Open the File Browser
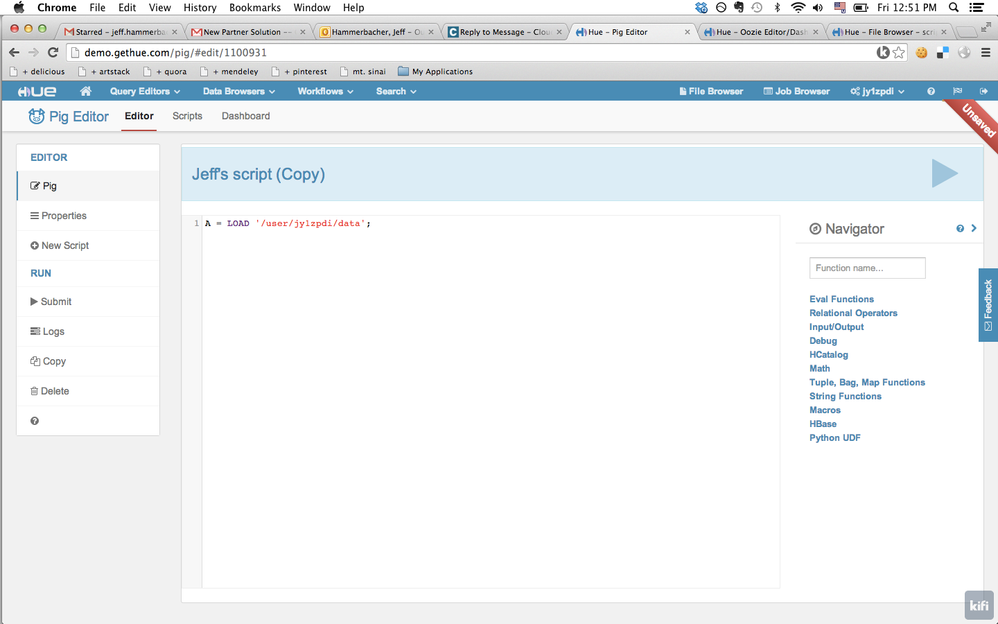Screen dimensions: 998x624 pos(711,91)
